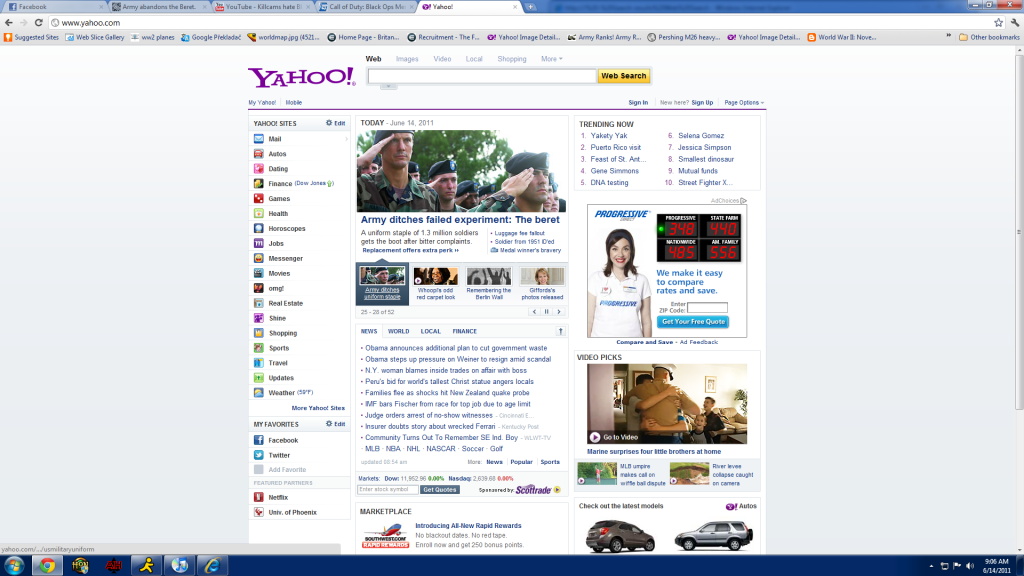Select the WORLD news tab
This screenshot has width=1024, height=576.
tap(398, 331)
